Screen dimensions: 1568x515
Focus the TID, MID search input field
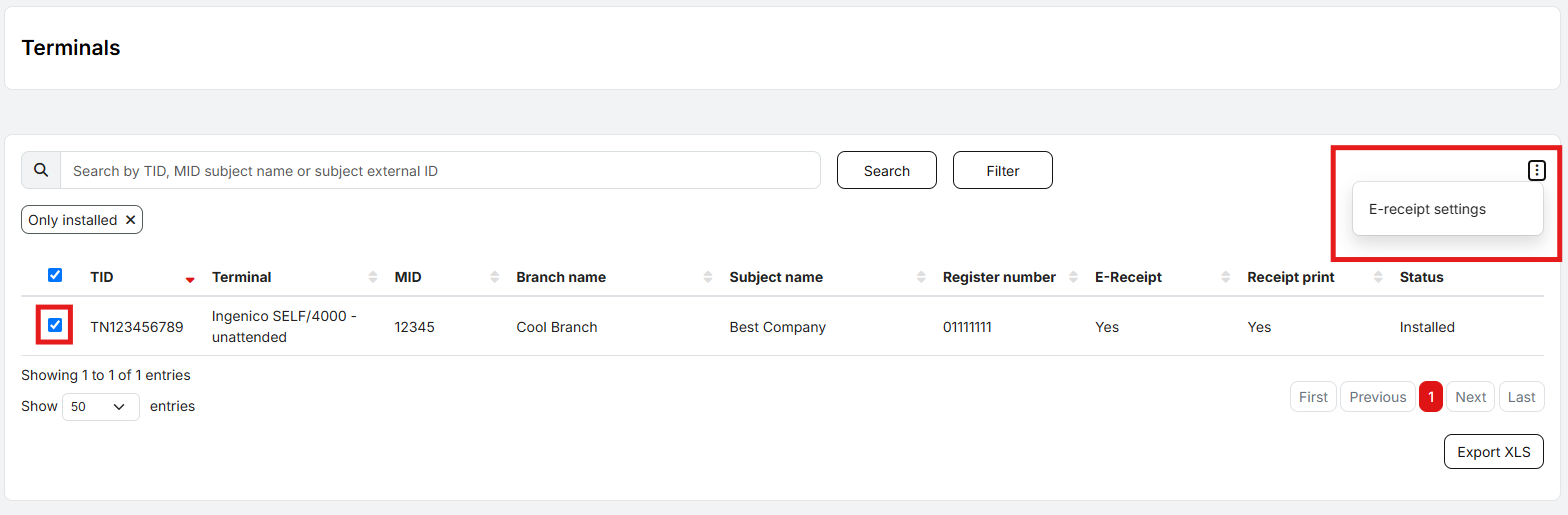tap(441, 170)
